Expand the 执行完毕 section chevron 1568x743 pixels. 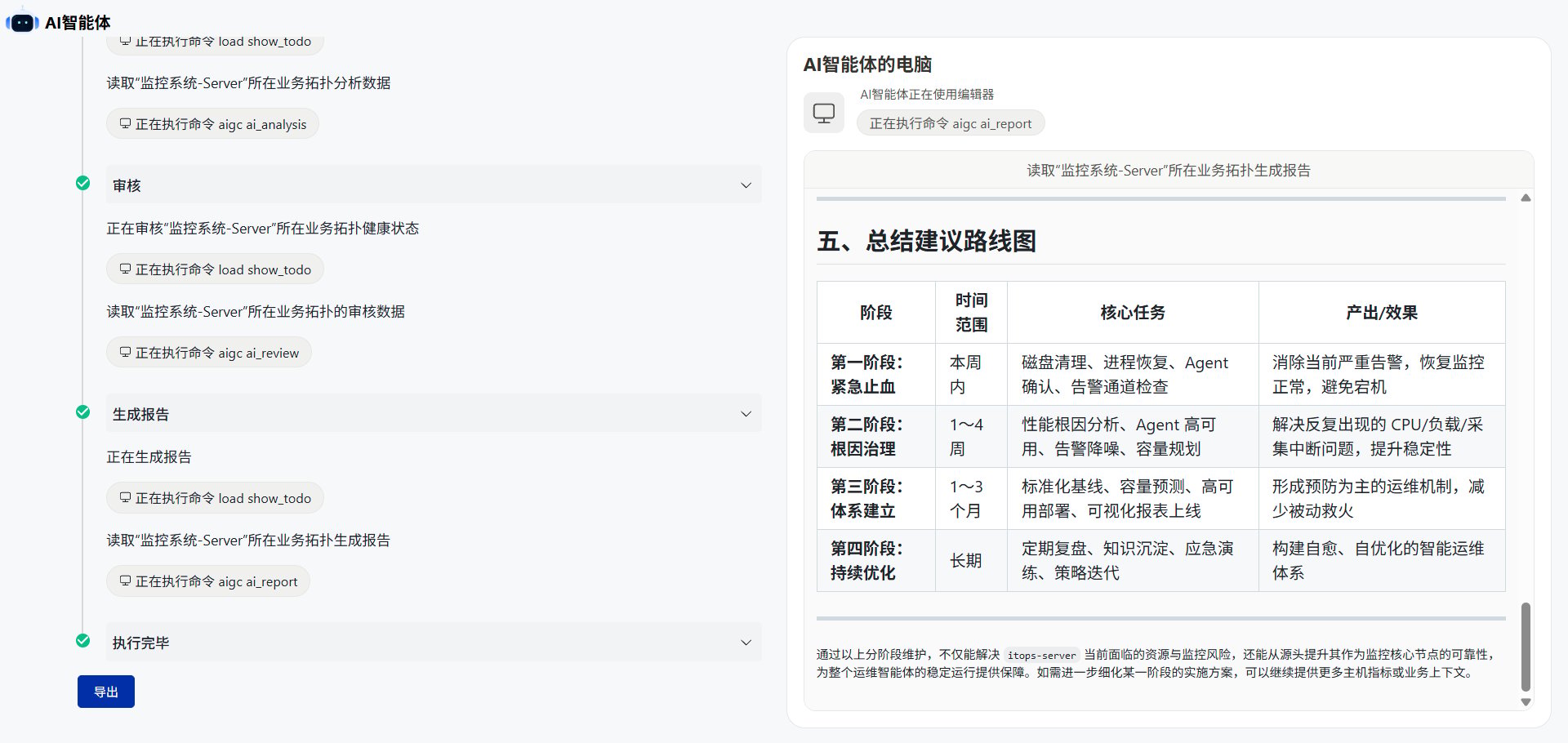pyautogui.click(x=746, y=643)
